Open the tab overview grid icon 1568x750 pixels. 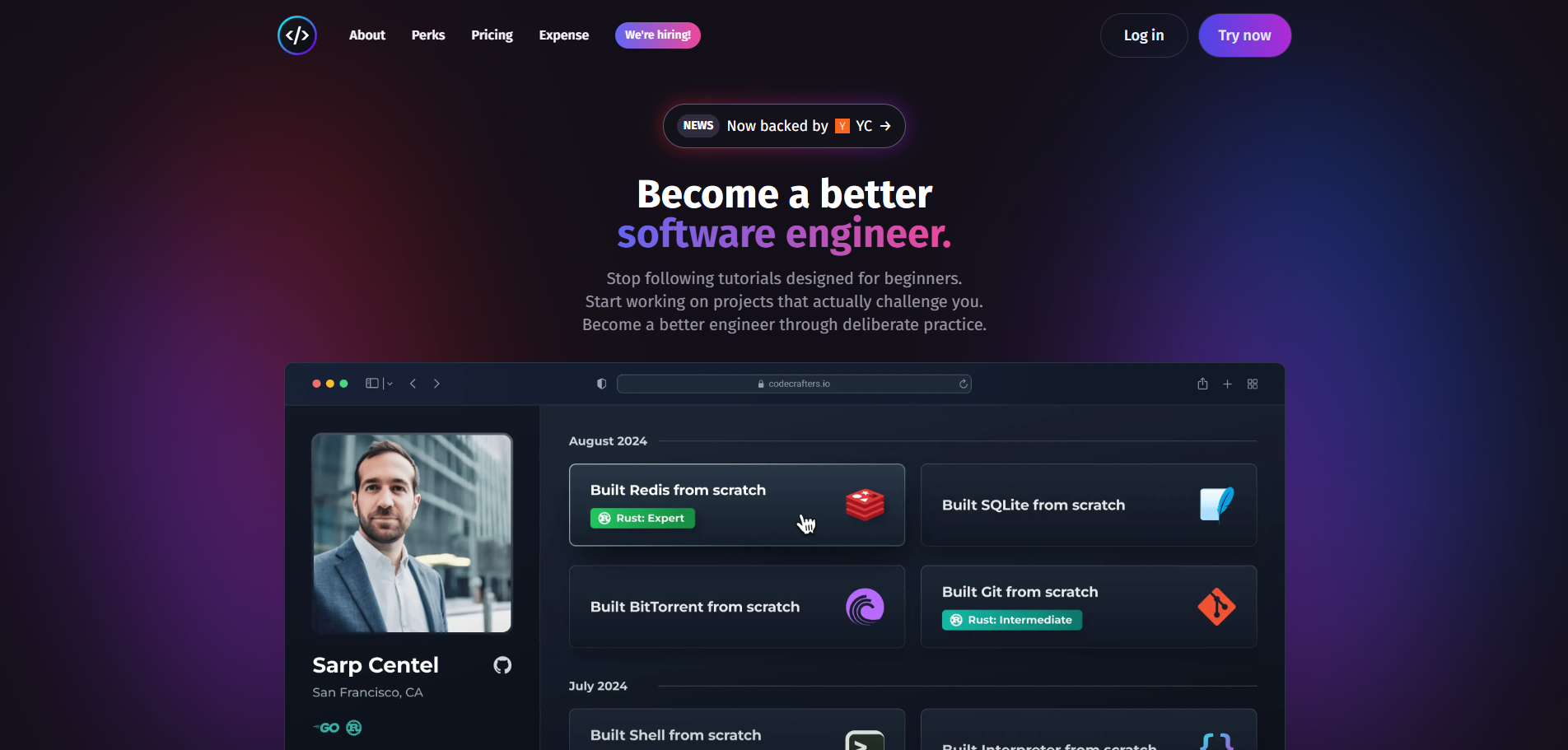click(1253, 384)
